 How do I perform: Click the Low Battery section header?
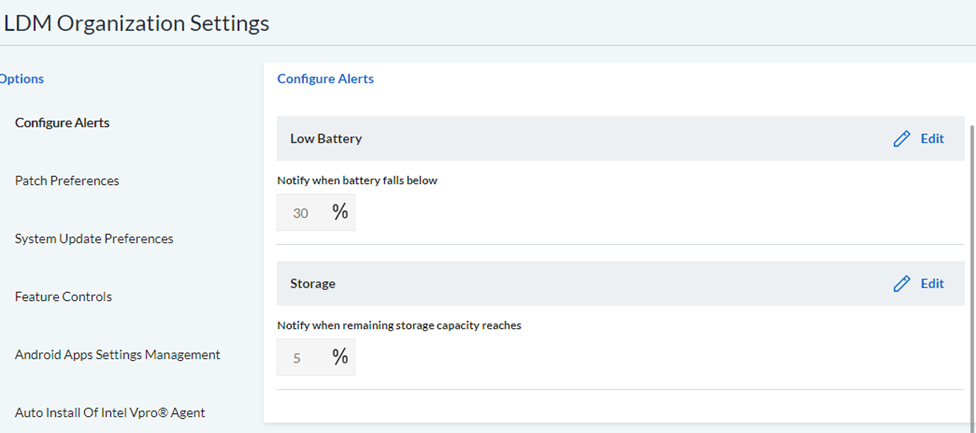(621, 139)
